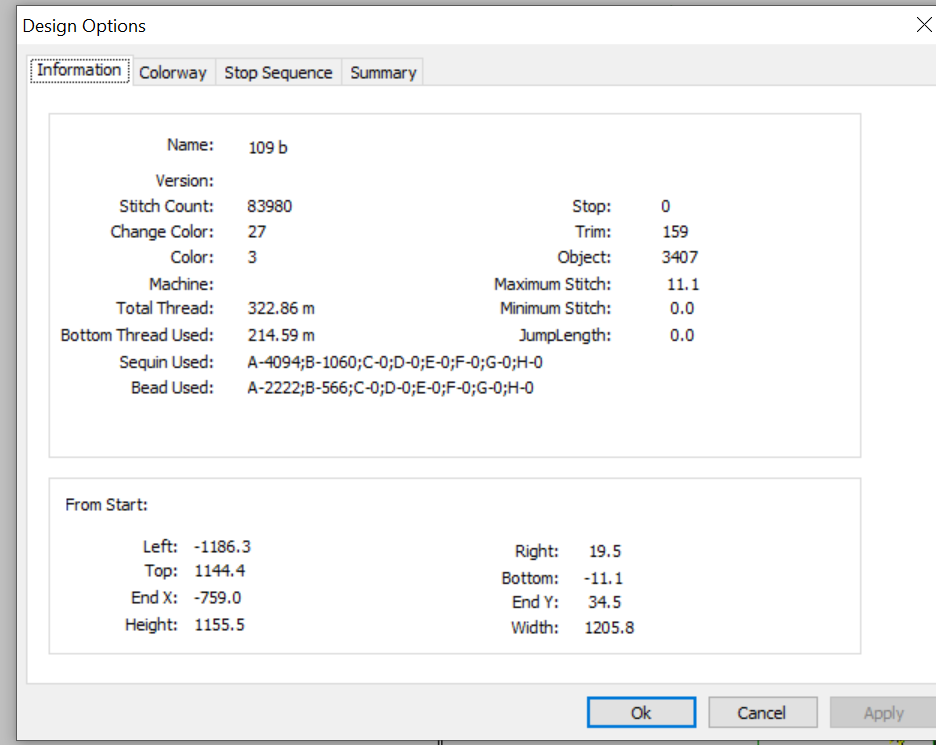Image resolution: width=936 pixels, height=745 pixels.
Task: Click the greyed Apply button
Action: 883,713
